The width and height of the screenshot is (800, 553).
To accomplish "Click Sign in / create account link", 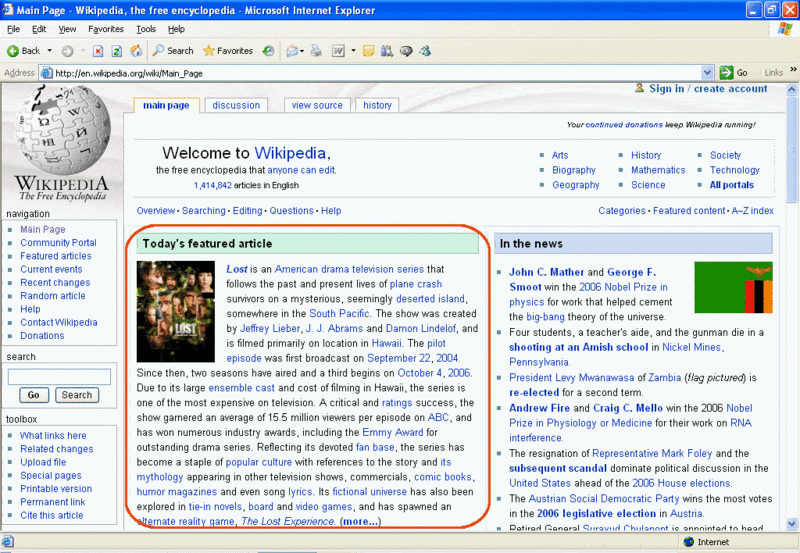I will (x=708, y=88).
